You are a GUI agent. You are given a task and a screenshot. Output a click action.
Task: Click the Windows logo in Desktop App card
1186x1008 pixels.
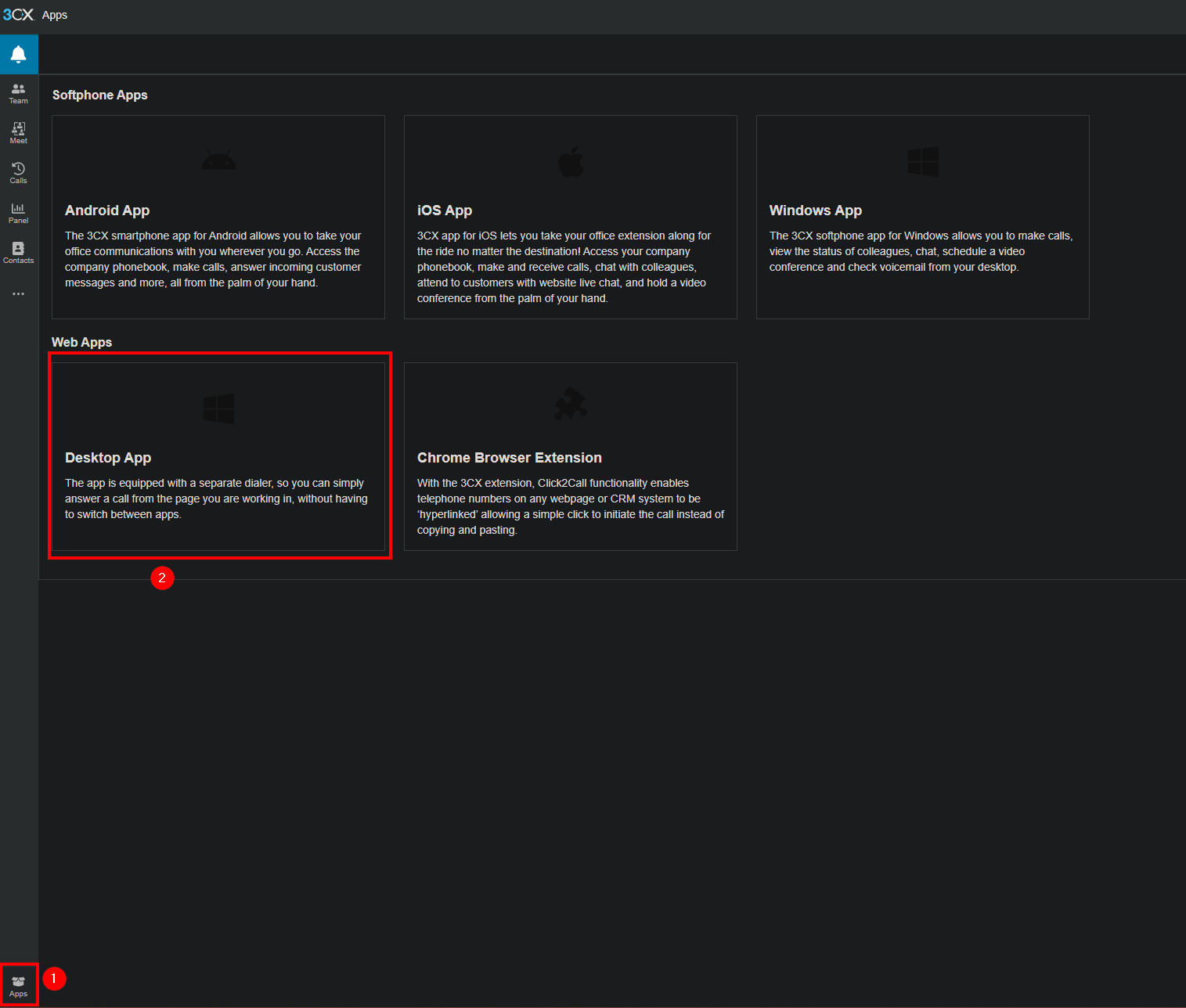point(218,409)
